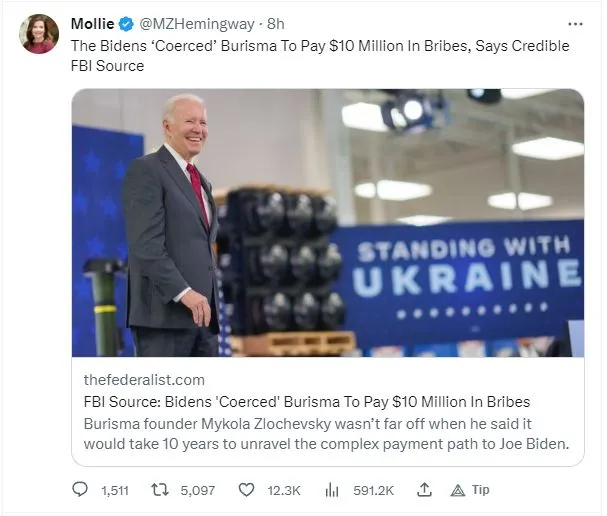The image size is (607, 516).
Task: Click the Tip triangle icon
Action: [x=458, y=490]
